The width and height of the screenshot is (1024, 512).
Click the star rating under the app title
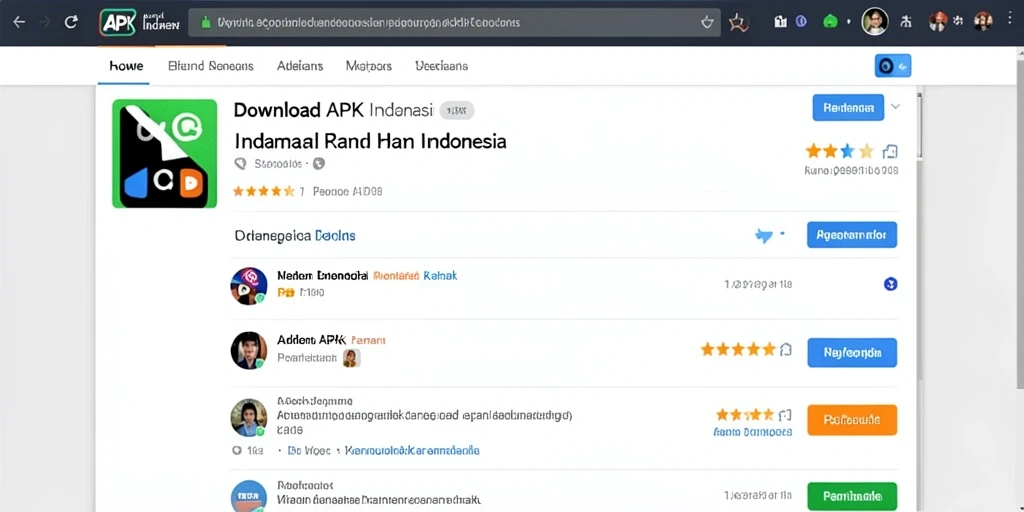(264, 191)
